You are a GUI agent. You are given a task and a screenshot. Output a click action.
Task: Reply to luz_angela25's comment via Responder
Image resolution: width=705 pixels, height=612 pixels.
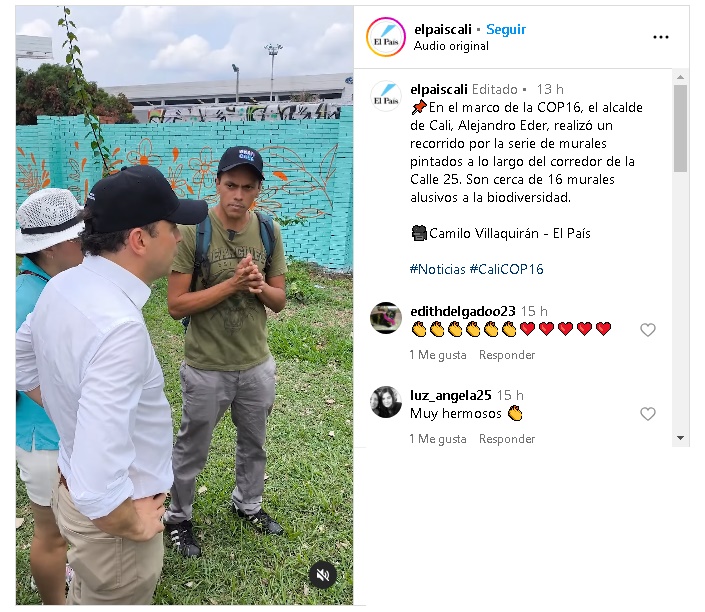[507, 438]
